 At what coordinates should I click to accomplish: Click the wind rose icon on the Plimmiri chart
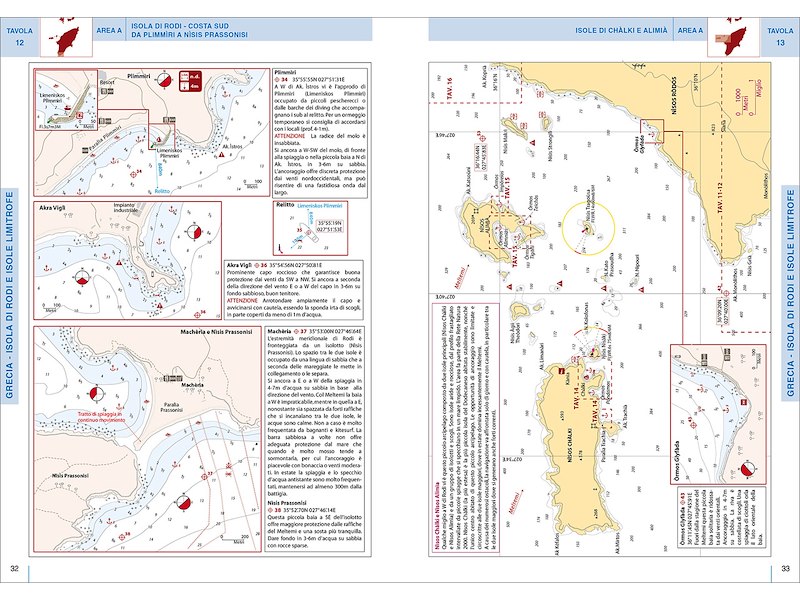164,79
